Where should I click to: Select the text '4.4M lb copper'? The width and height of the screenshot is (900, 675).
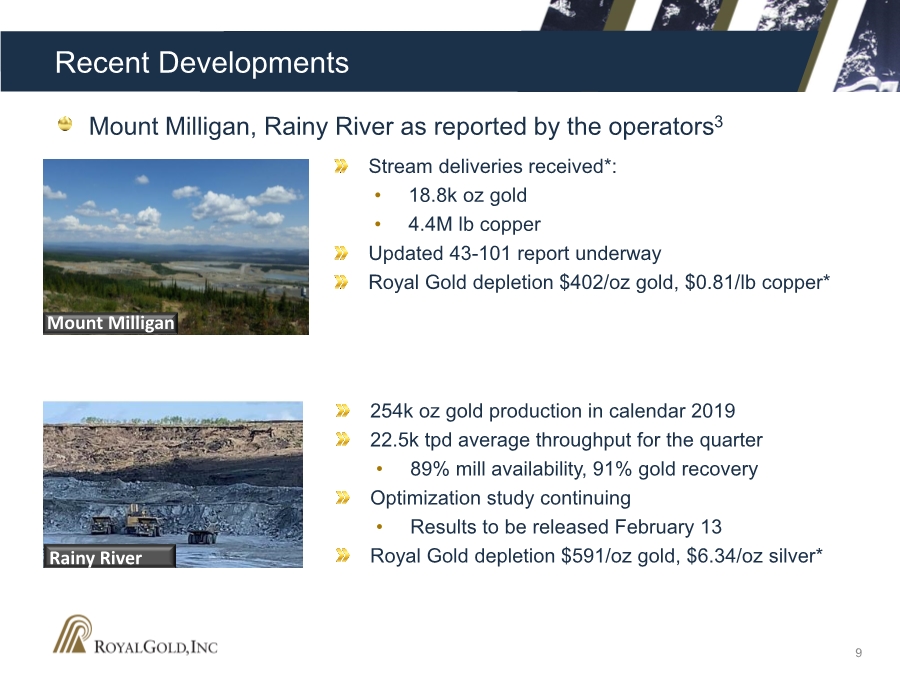click(475, 224)
